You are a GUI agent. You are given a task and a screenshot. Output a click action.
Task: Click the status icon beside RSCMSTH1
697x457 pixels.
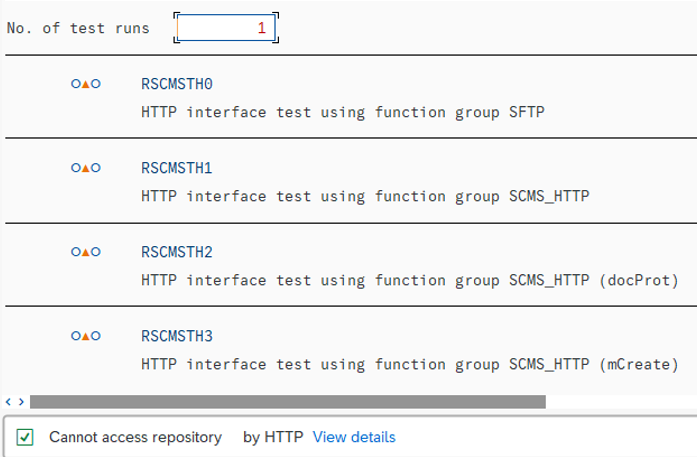(86, 168)
